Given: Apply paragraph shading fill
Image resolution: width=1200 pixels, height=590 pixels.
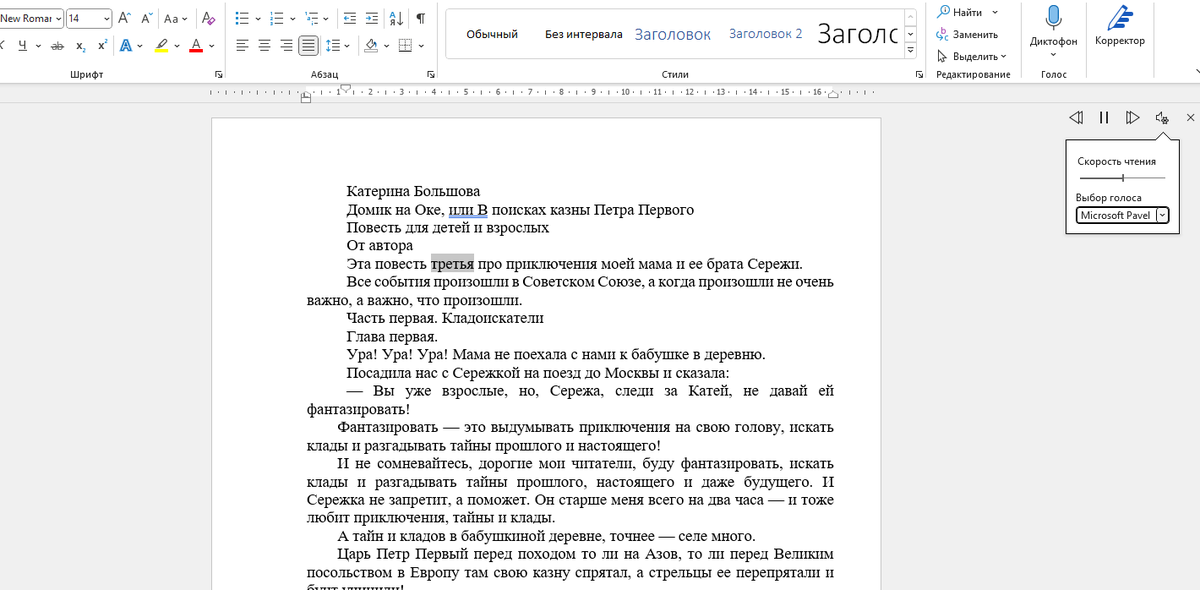Looking at the screenshot, I should coord(371,45).
